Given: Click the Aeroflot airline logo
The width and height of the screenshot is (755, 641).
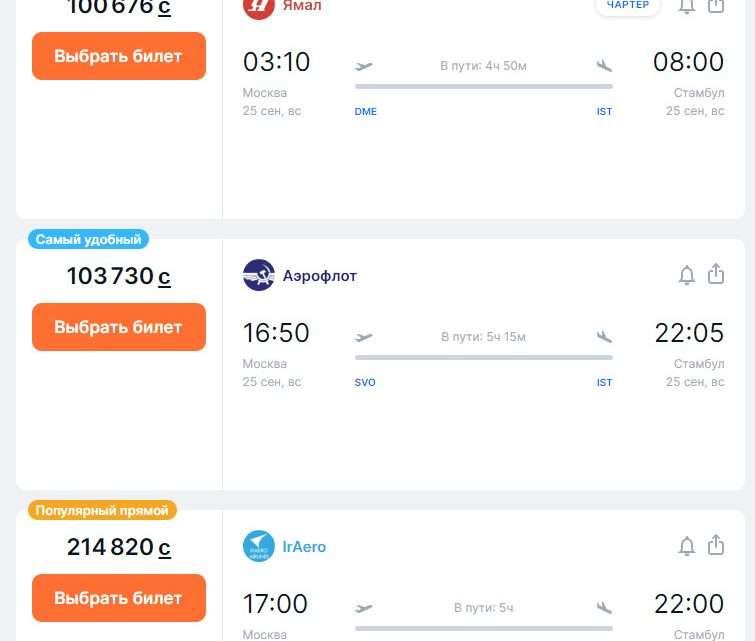Looking at the screenshot, I should coord(259,275).
